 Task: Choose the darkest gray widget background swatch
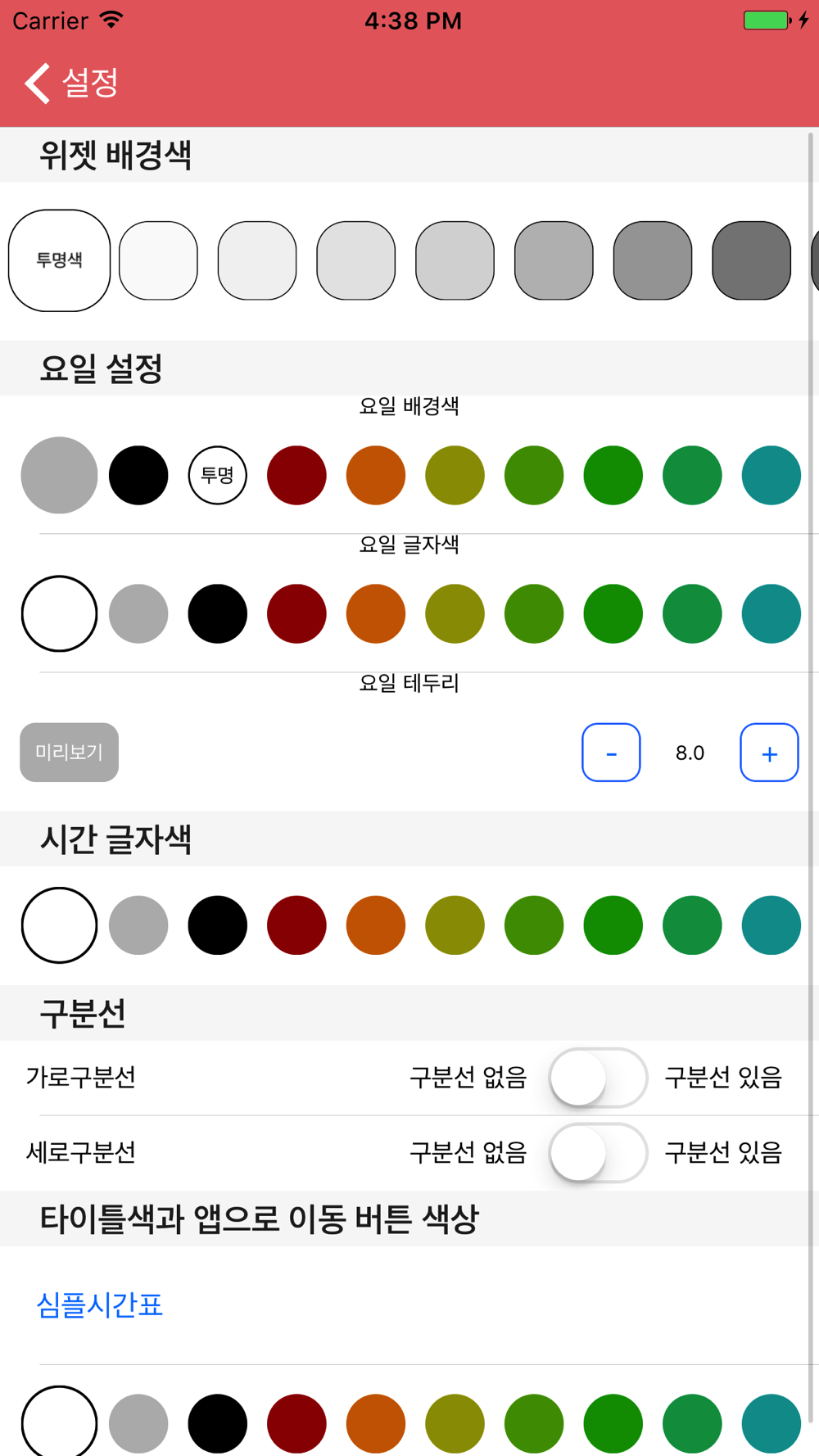coord(751,260)
